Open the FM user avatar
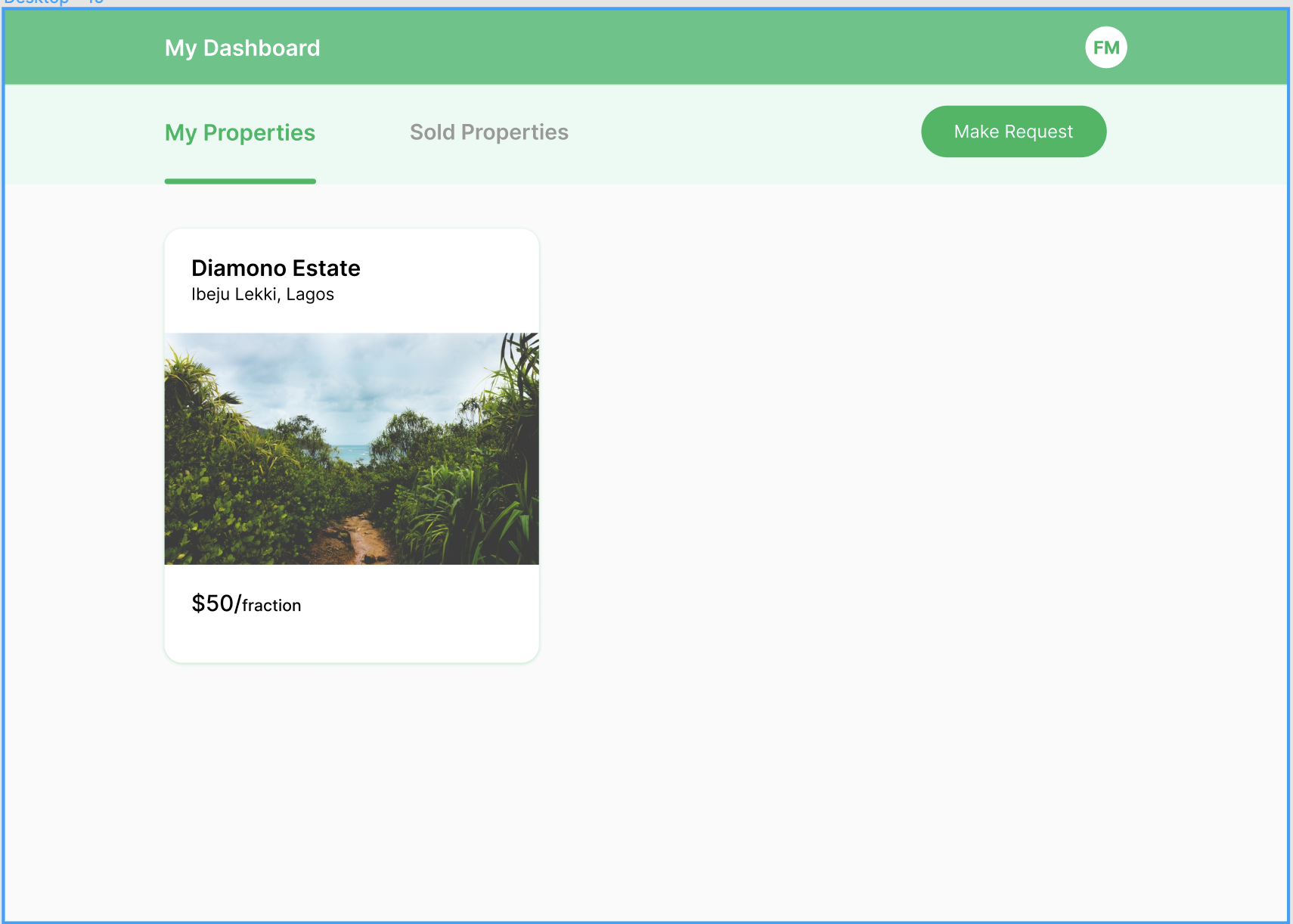This screenshot has height=924, width=1293. click(1106, 48)
